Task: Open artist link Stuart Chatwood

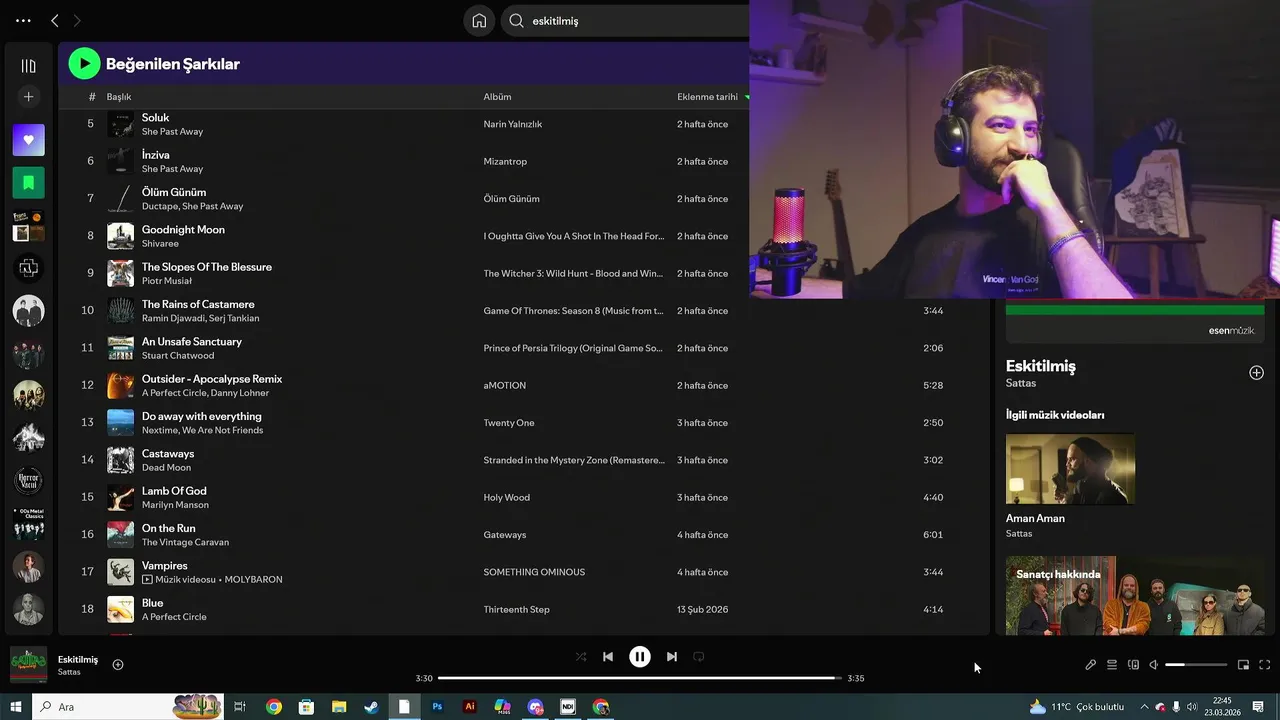Action: point(178,356)
